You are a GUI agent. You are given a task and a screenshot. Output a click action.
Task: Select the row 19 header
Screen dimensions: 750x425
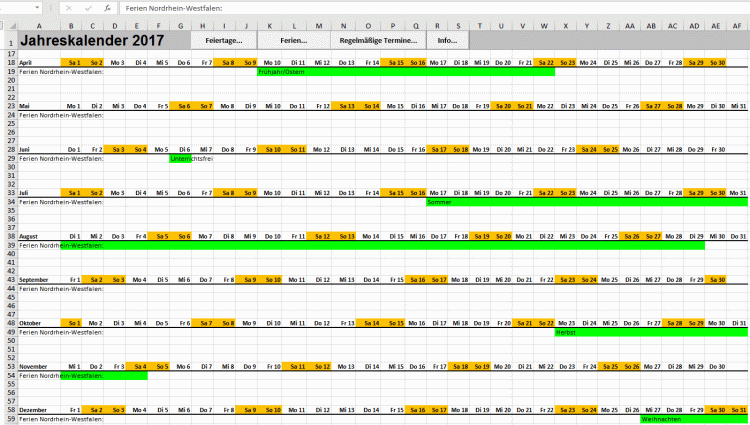(8, 72)
